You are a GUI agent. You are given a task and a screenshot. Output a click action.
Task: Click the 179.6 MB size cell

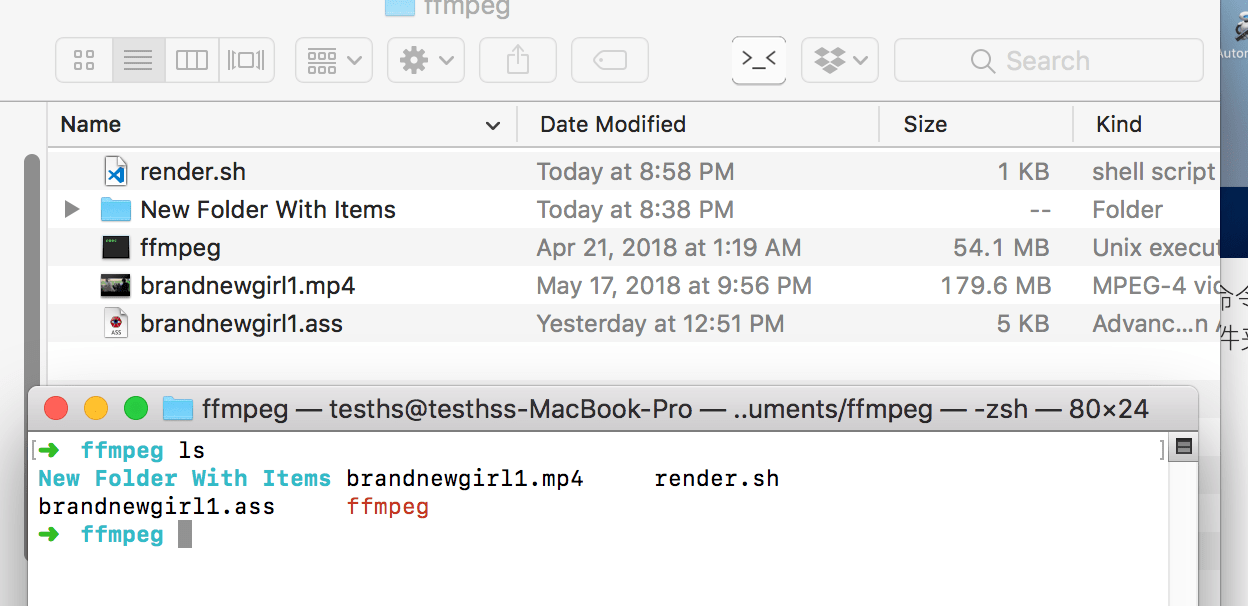point(996,286)
